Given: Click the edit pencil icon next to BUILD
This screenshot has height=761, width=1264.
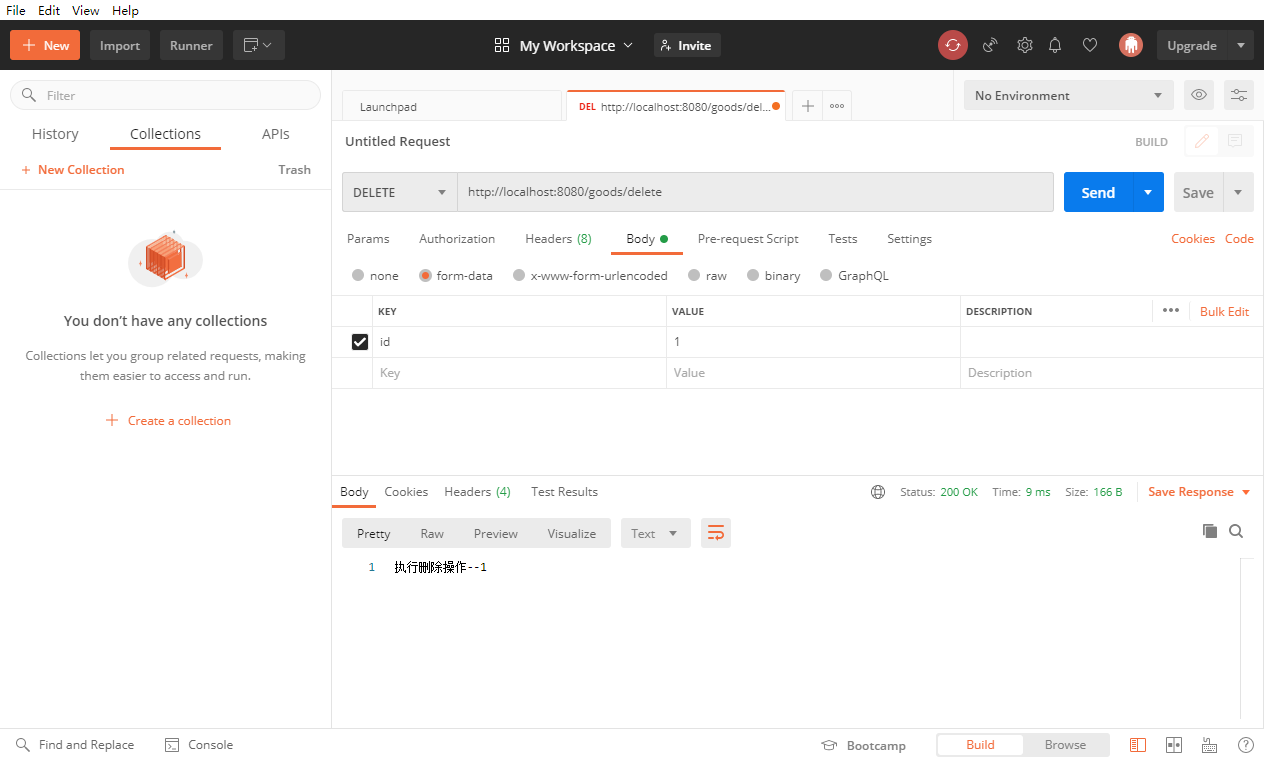Looking at the screenshot, I should [1202, 141].
